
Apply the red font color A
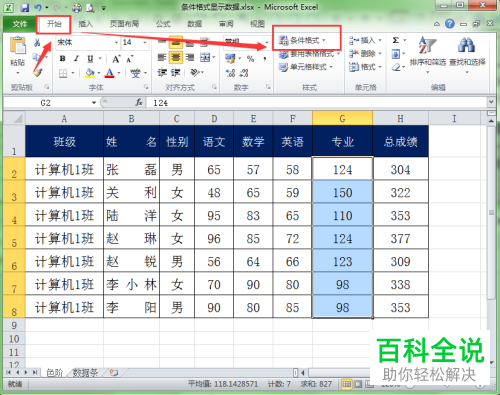[x=110, y=73]
